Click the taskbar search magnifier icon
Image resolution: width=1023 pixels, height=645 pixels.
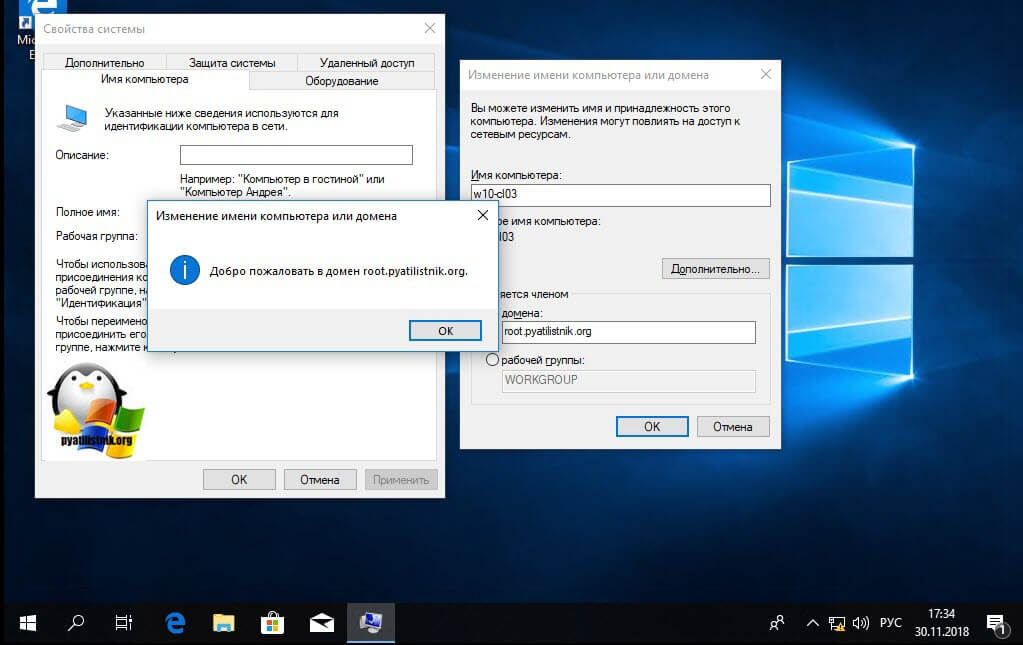click(x=76, y=622)
